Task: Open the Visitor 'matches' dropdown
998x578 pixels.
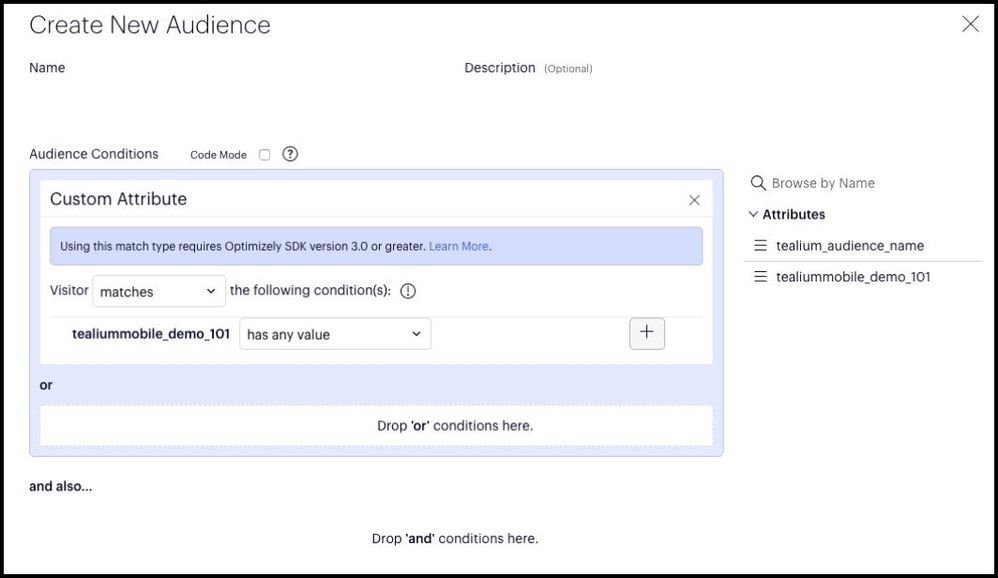Action: click(x=158, y=291)
